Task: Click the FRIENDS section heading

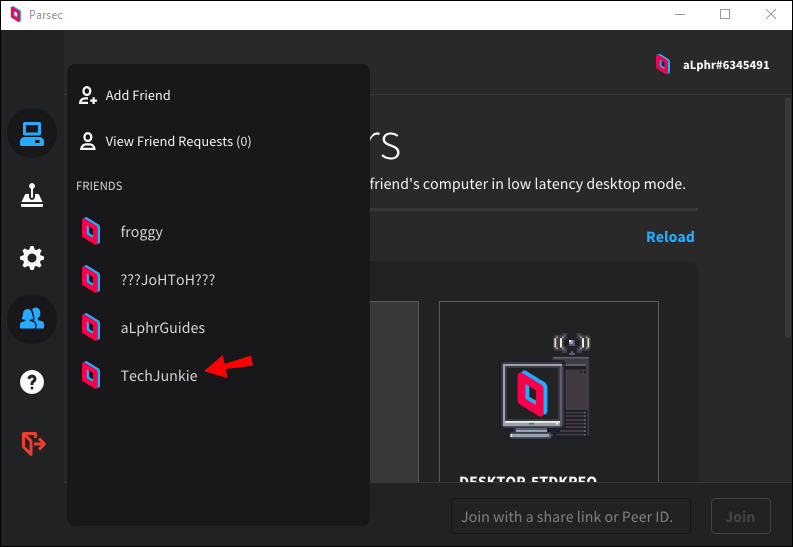Action: pyautogui.click(x=99, y=186)
